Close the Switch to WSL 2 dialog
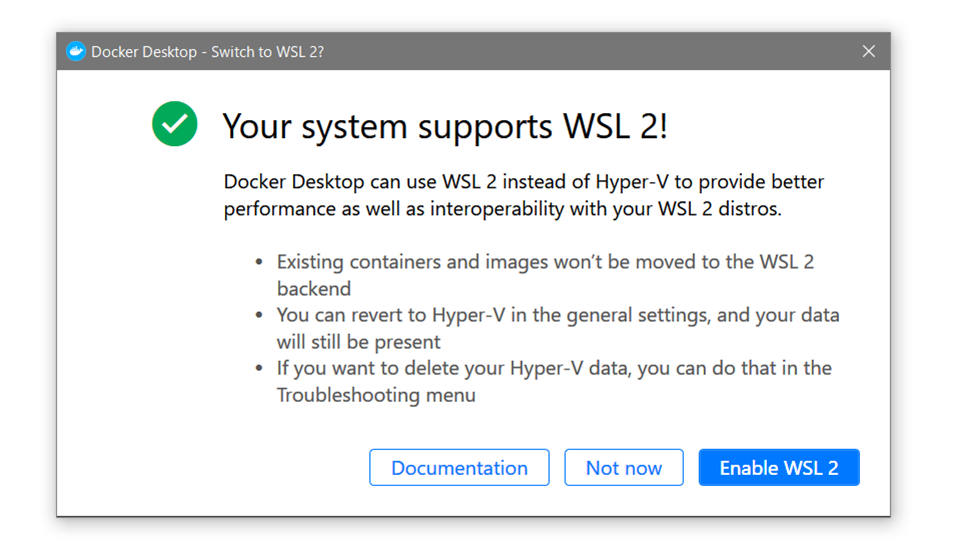 click(868, 52)
